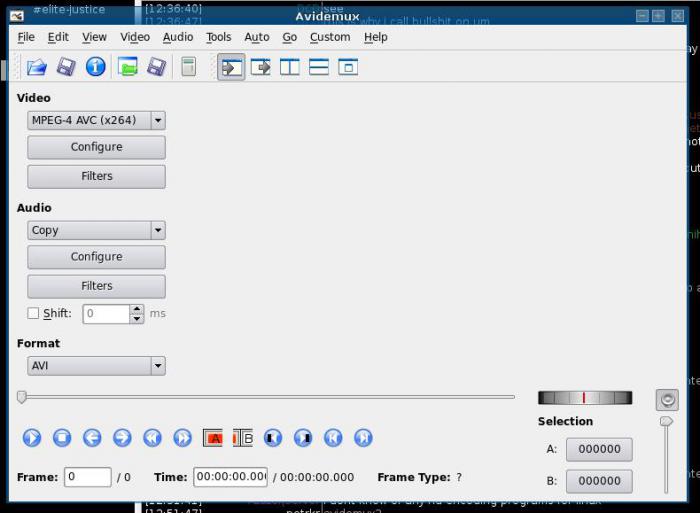
Task: Click the Play button
Action: [x=32, y=438]
